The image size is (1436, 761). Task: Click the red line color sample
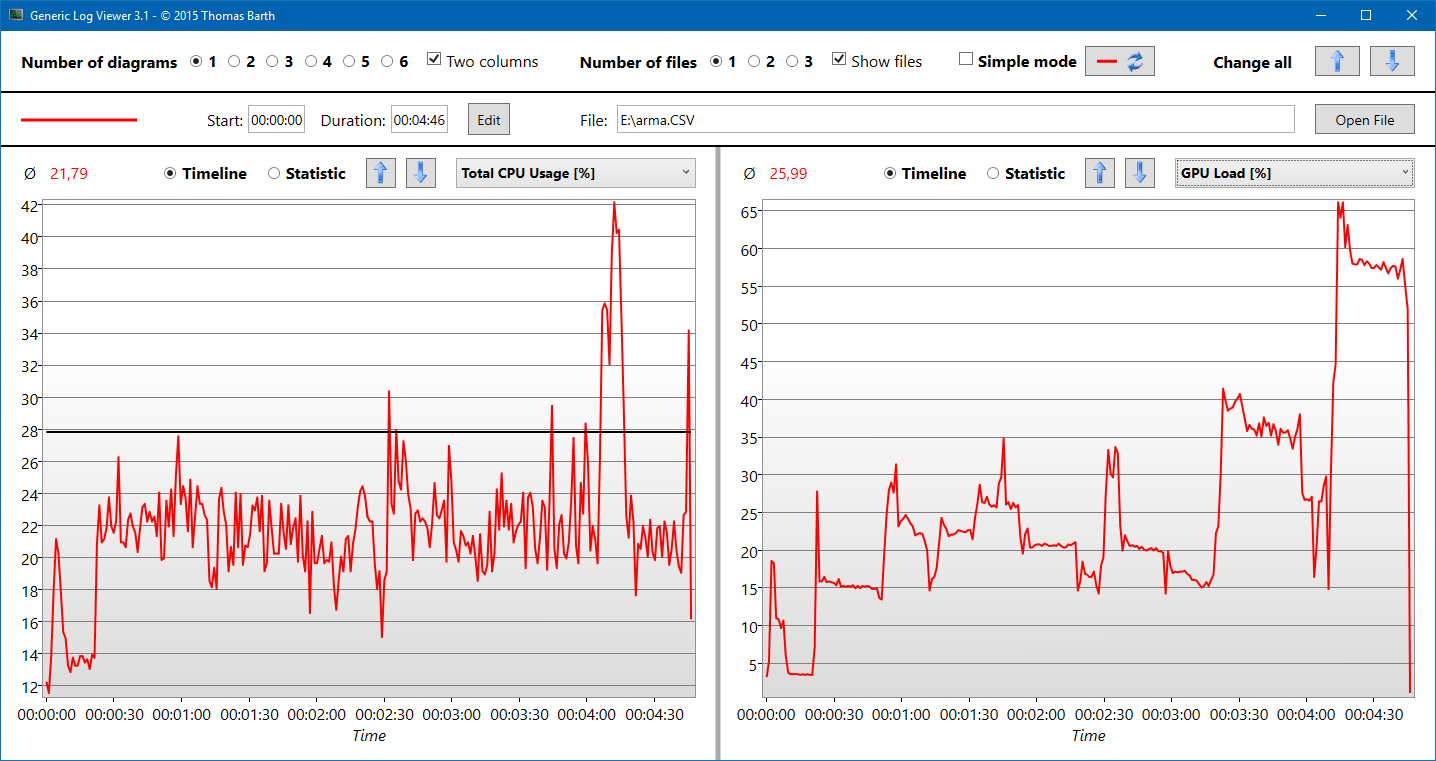79,120
